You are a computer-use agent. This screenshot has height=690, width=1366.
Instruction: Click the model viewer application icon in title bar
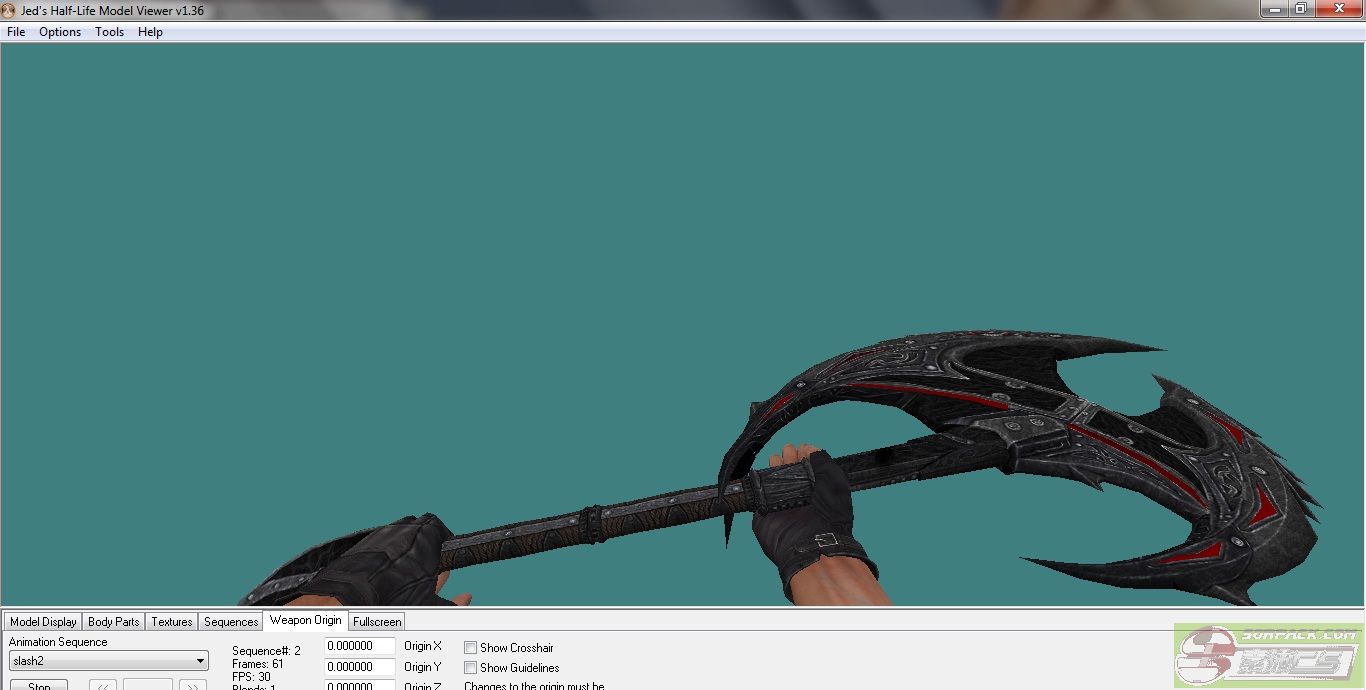point(9,10)
